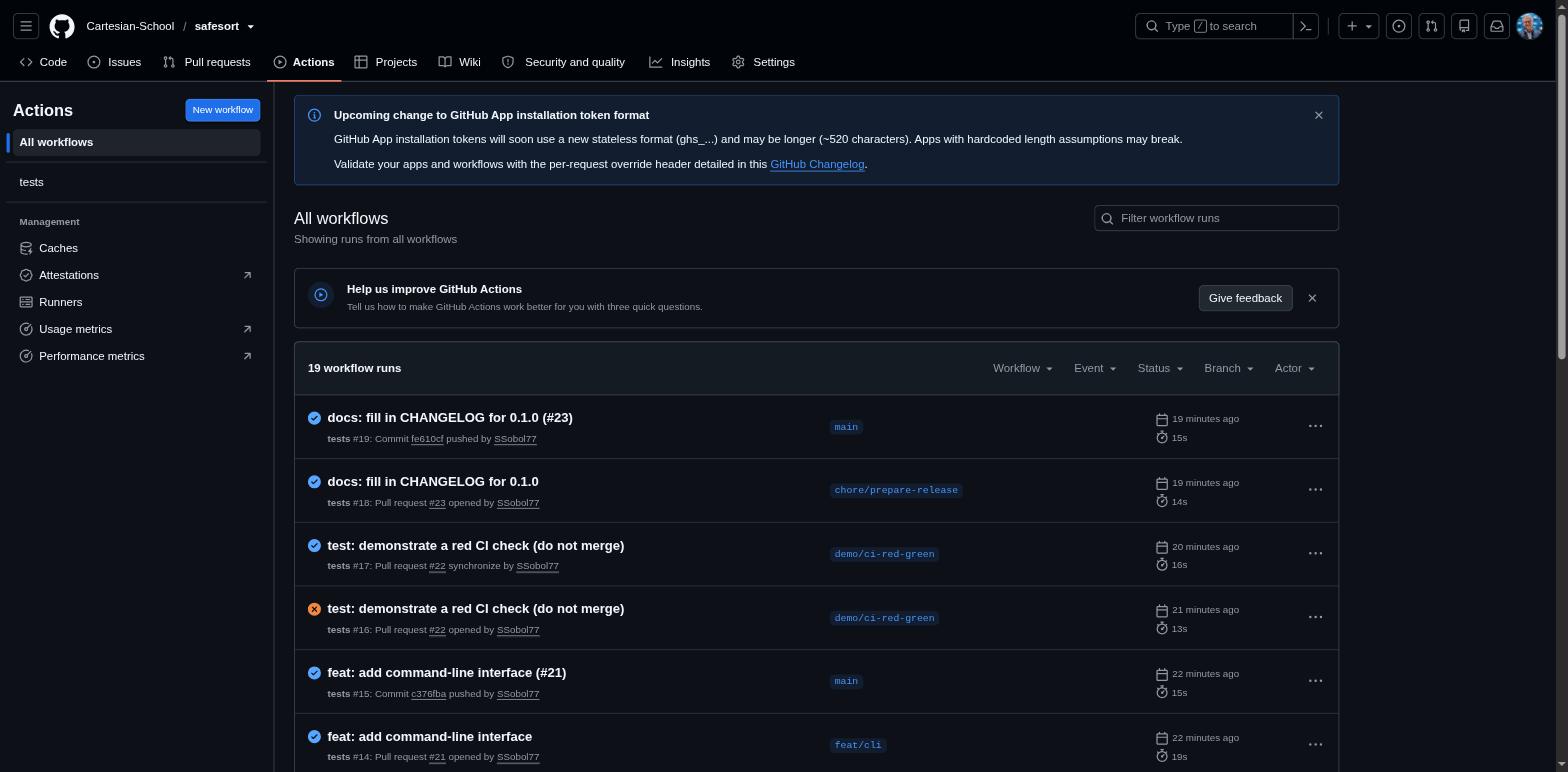This screenshot has width=1568, height=772.
Task: Open the GitHub Changelog link
Action: (817, 164)
